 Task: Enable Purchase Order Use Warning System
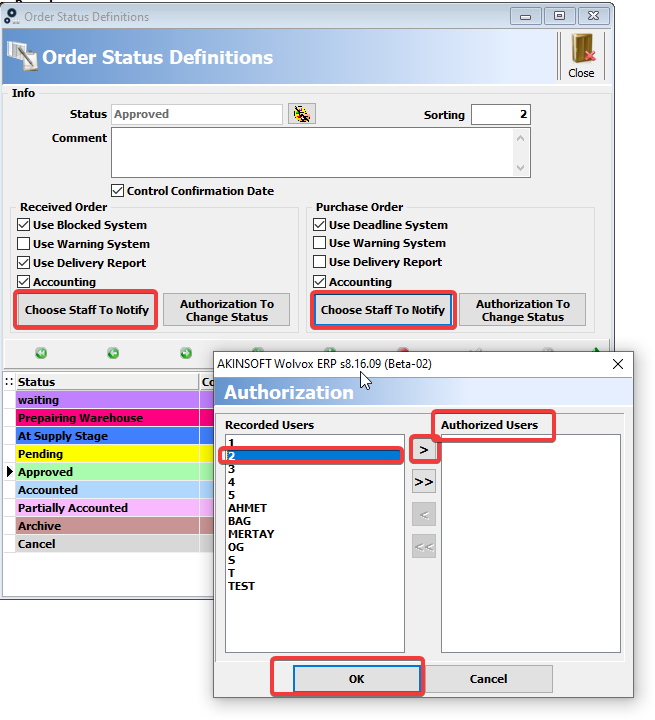click(319, 242)
